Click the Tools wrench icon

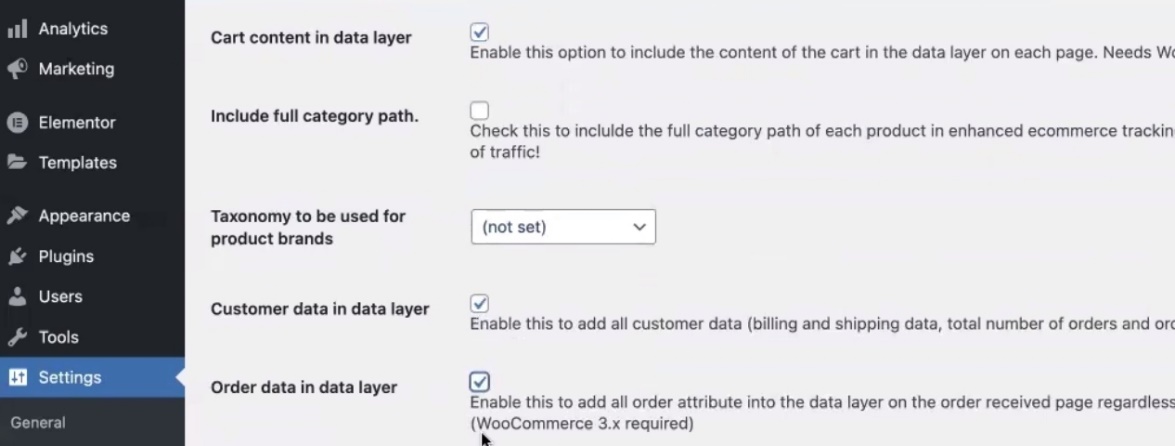[x=17, y=338]
